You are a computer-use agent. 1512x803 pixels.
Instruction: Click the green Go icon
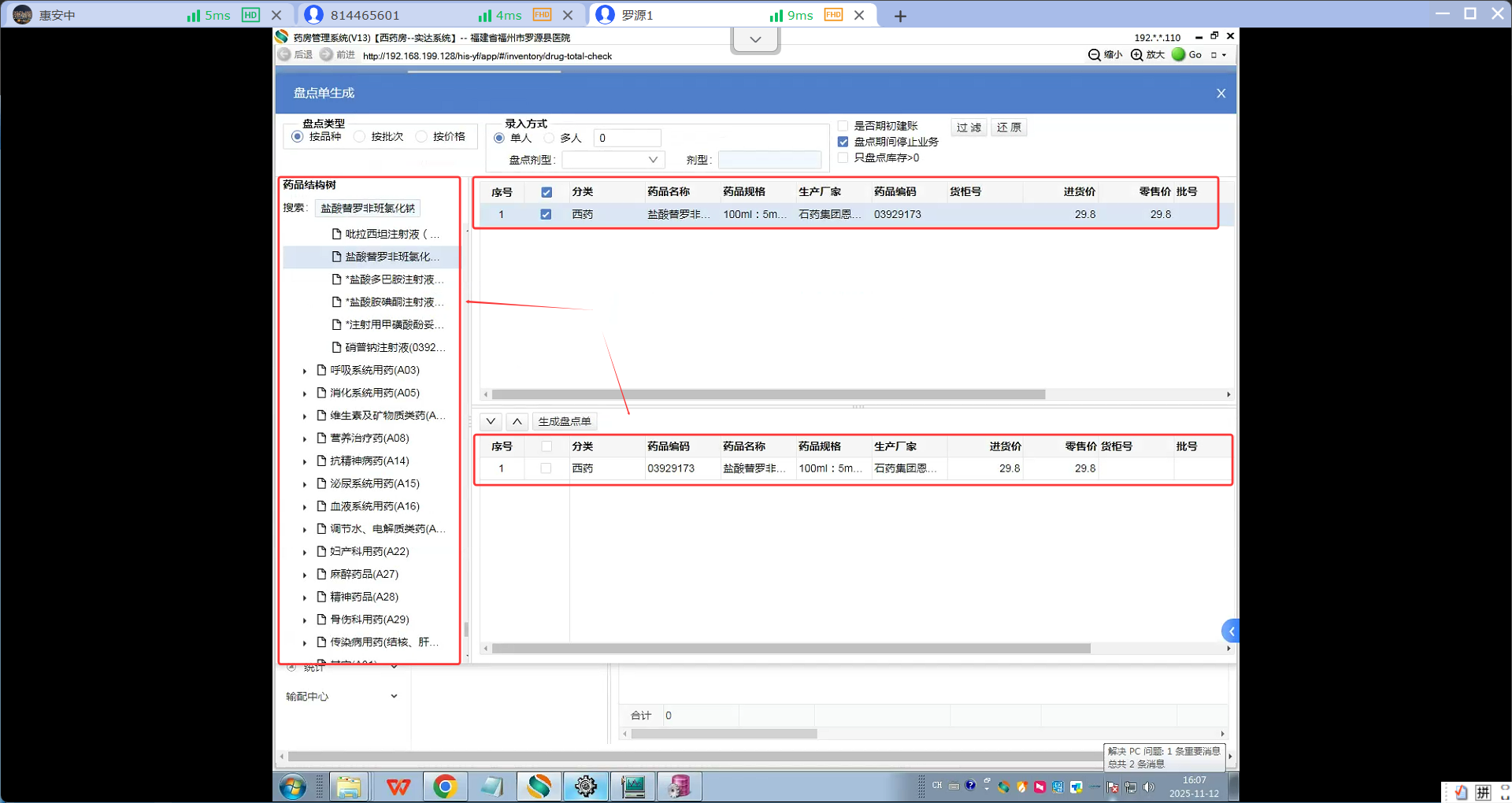coord(1178,54)
